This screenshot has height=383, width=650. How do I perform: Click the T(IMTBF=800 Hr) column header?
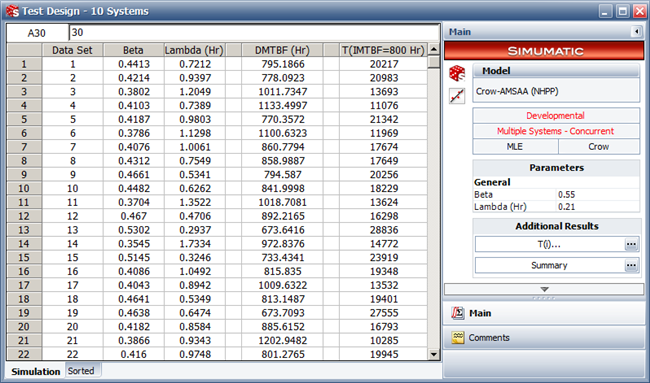(x=383, y=50)
